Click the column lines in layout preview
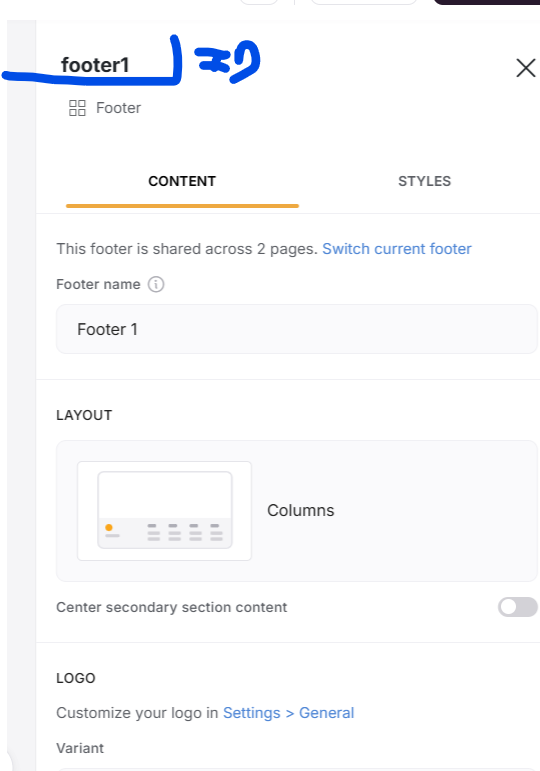Viewport: 540px width, 771px height. click(185, 532)
